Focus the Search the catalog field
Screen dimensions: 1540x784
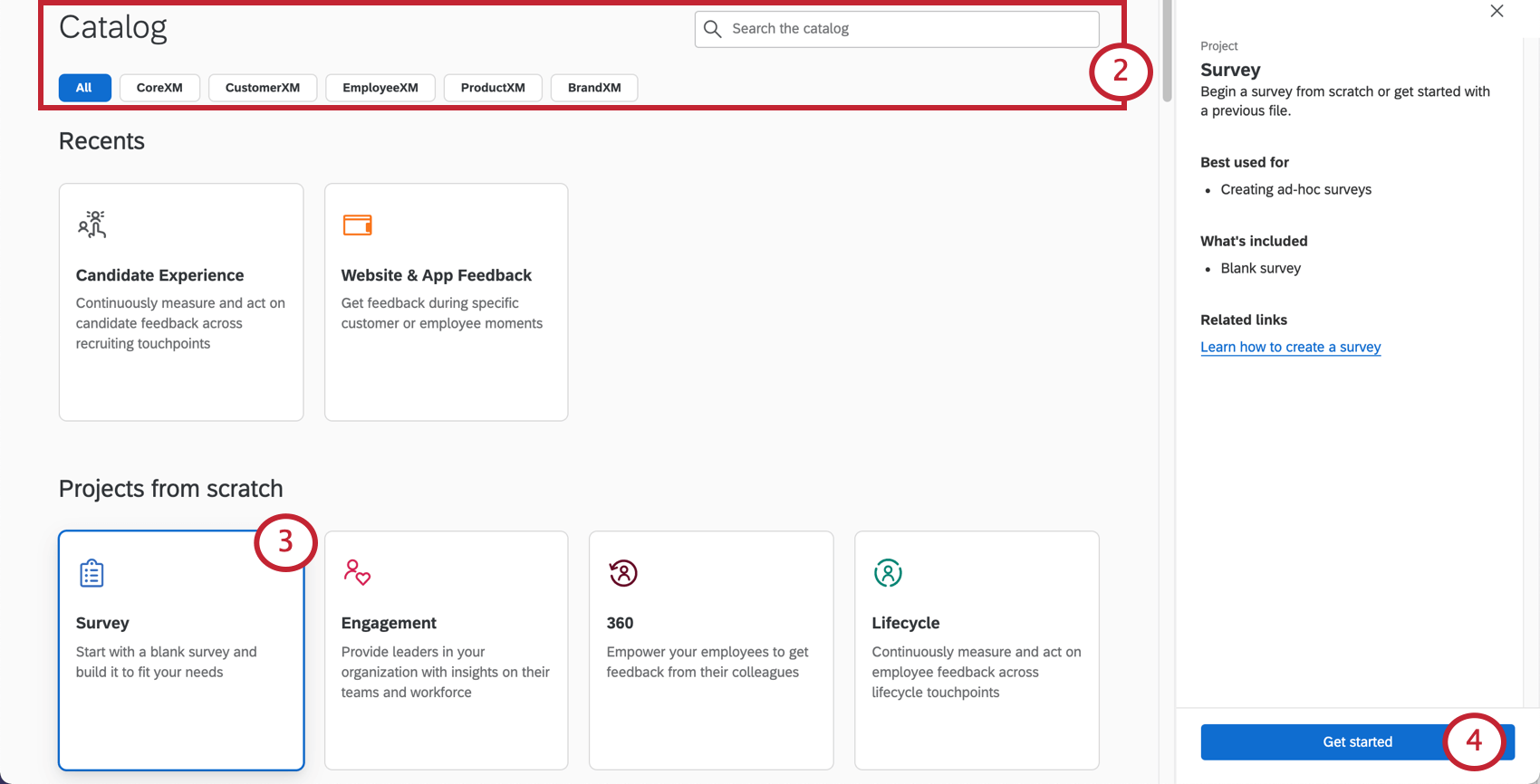[897, 29]
